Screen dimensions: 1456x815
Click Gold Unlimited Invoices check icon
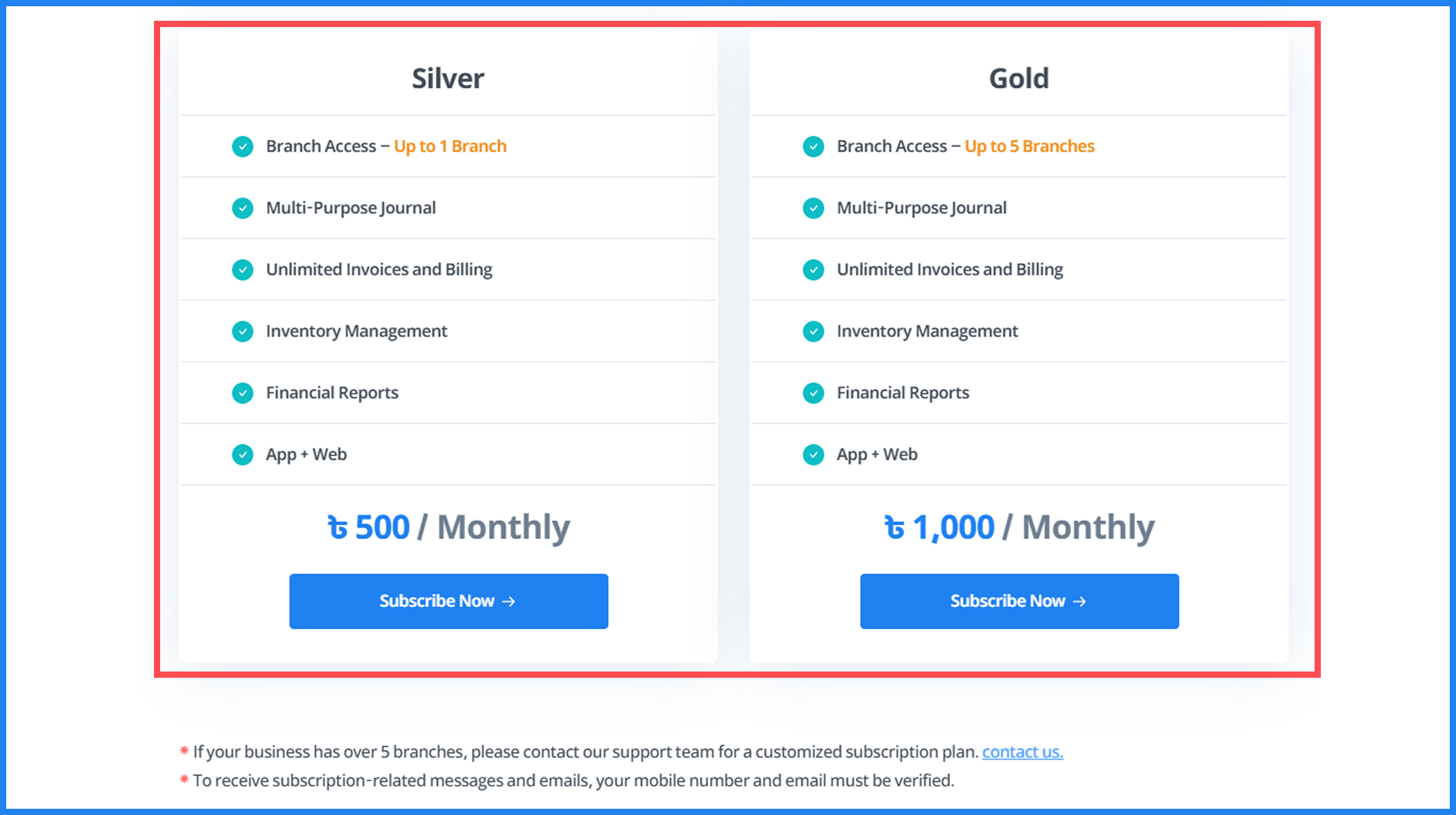pos(813,270)
